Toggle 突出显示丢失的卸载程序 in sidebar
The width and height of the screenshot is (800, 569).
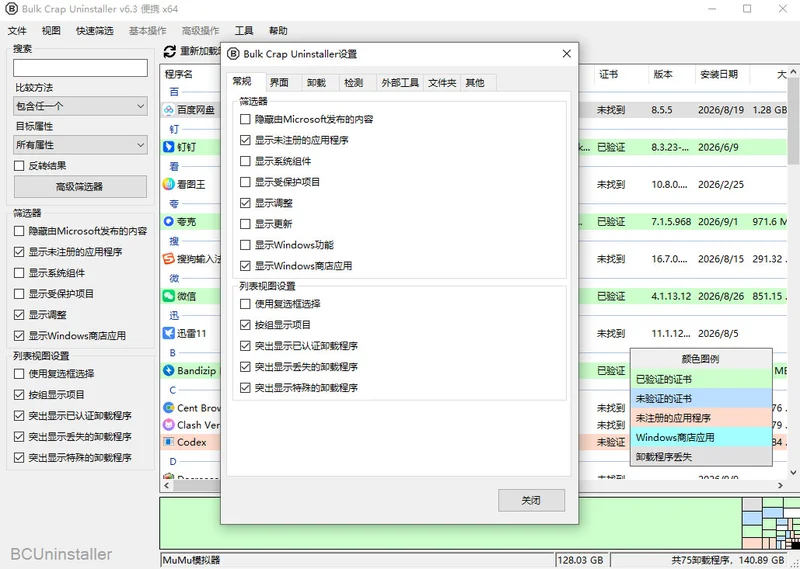[x=19, y=437]
